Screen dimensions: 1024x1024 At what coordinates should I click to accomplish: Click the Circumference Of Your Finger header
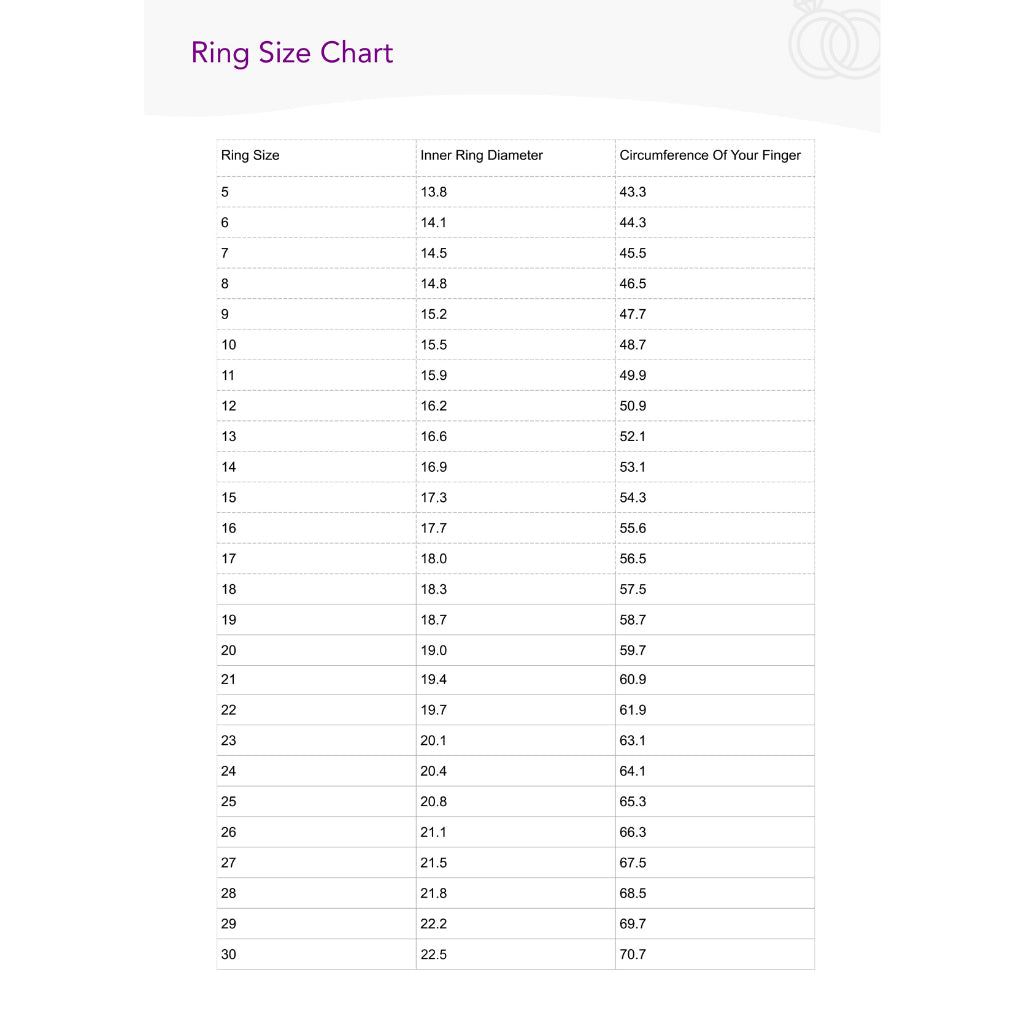click(710, 156)
